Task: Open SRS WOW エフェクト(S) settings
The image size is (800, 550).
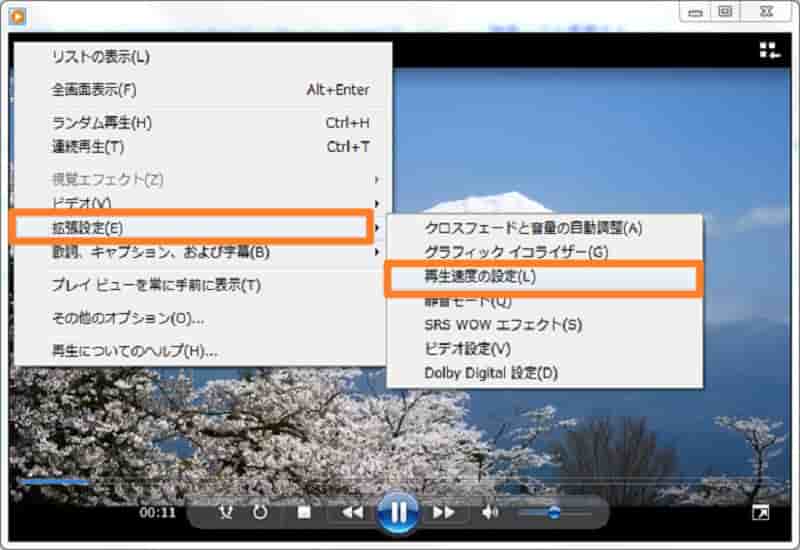Action: tap(544, 324)
